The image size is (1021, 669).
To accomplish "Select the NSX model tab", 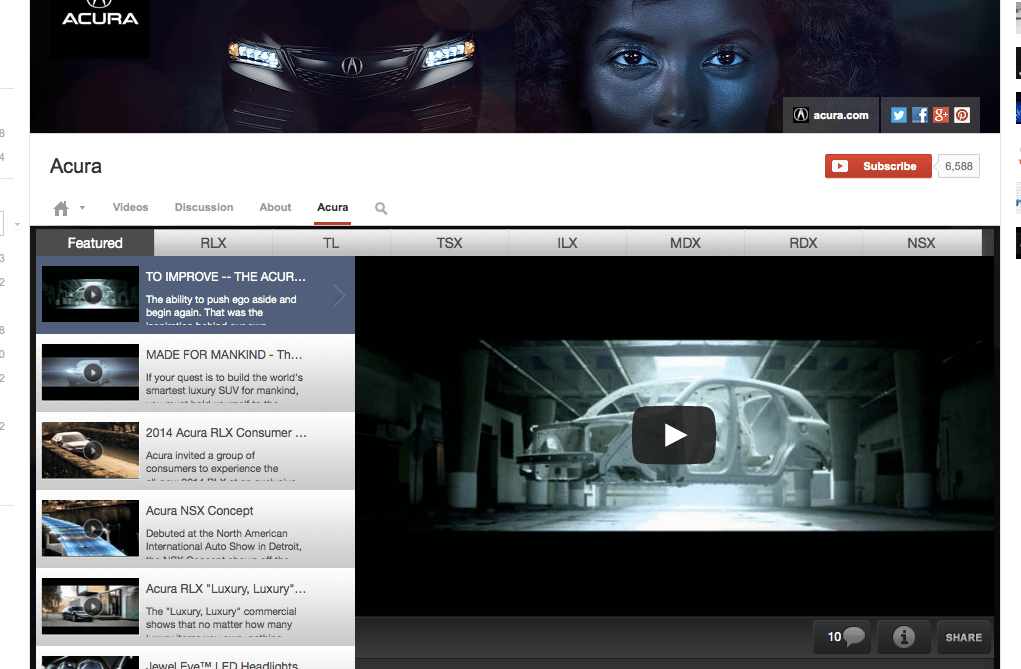I will pos(921,243).
